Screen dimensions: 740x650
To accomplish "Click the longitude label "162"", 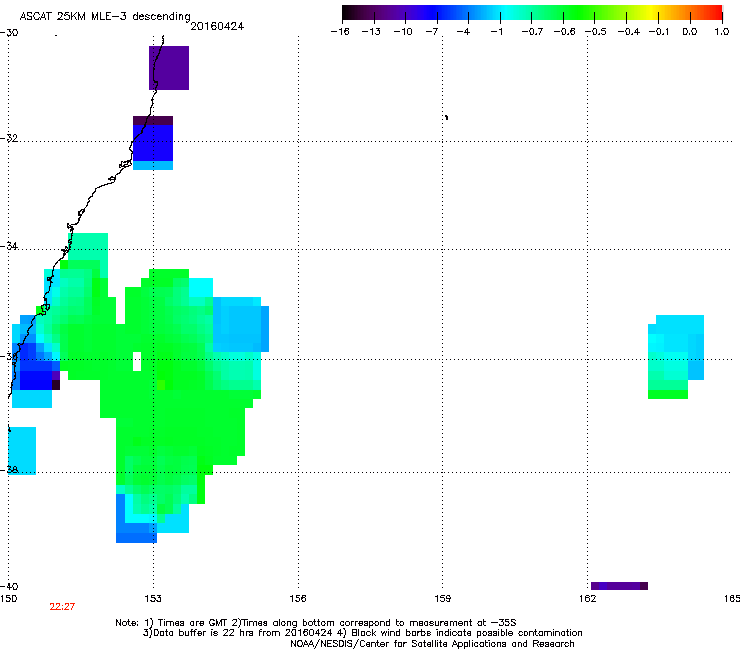I will click(x=588, y=599).
